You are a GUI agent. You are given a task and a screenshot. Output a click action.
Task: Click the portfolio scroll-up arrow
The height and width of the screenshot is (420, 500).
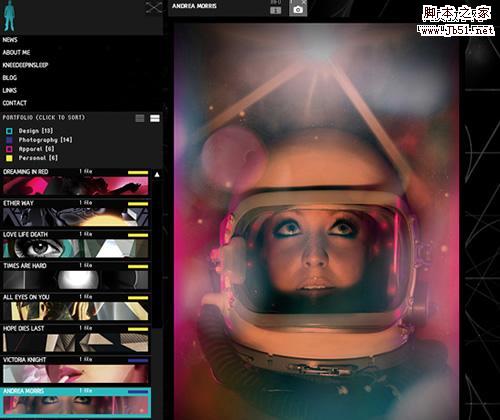click(157, 174)
